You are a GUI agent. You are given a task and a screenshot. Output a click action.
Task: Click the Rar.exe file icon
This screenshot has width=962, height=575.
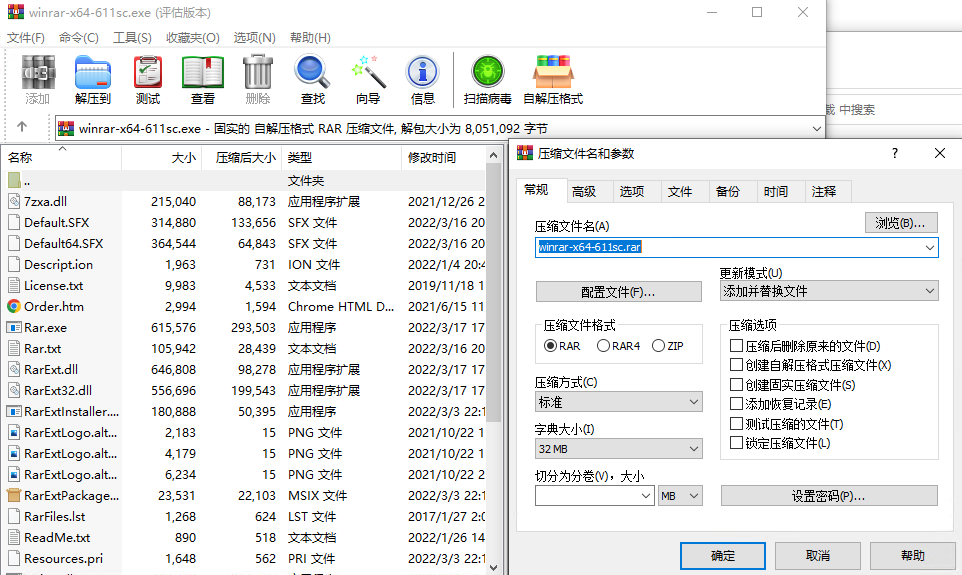[x=14, y=327]
